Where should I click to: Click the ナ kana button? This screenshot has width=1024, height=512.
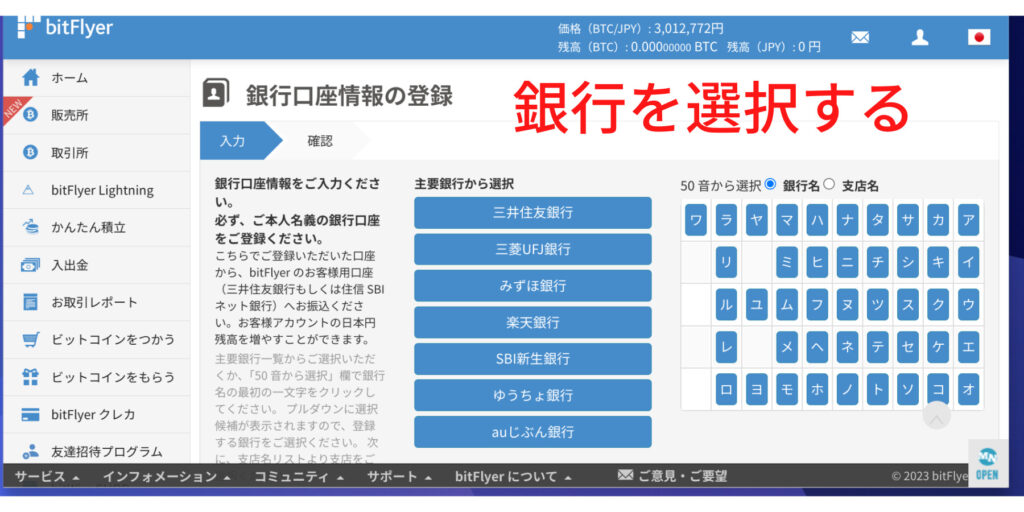[847, 220]
